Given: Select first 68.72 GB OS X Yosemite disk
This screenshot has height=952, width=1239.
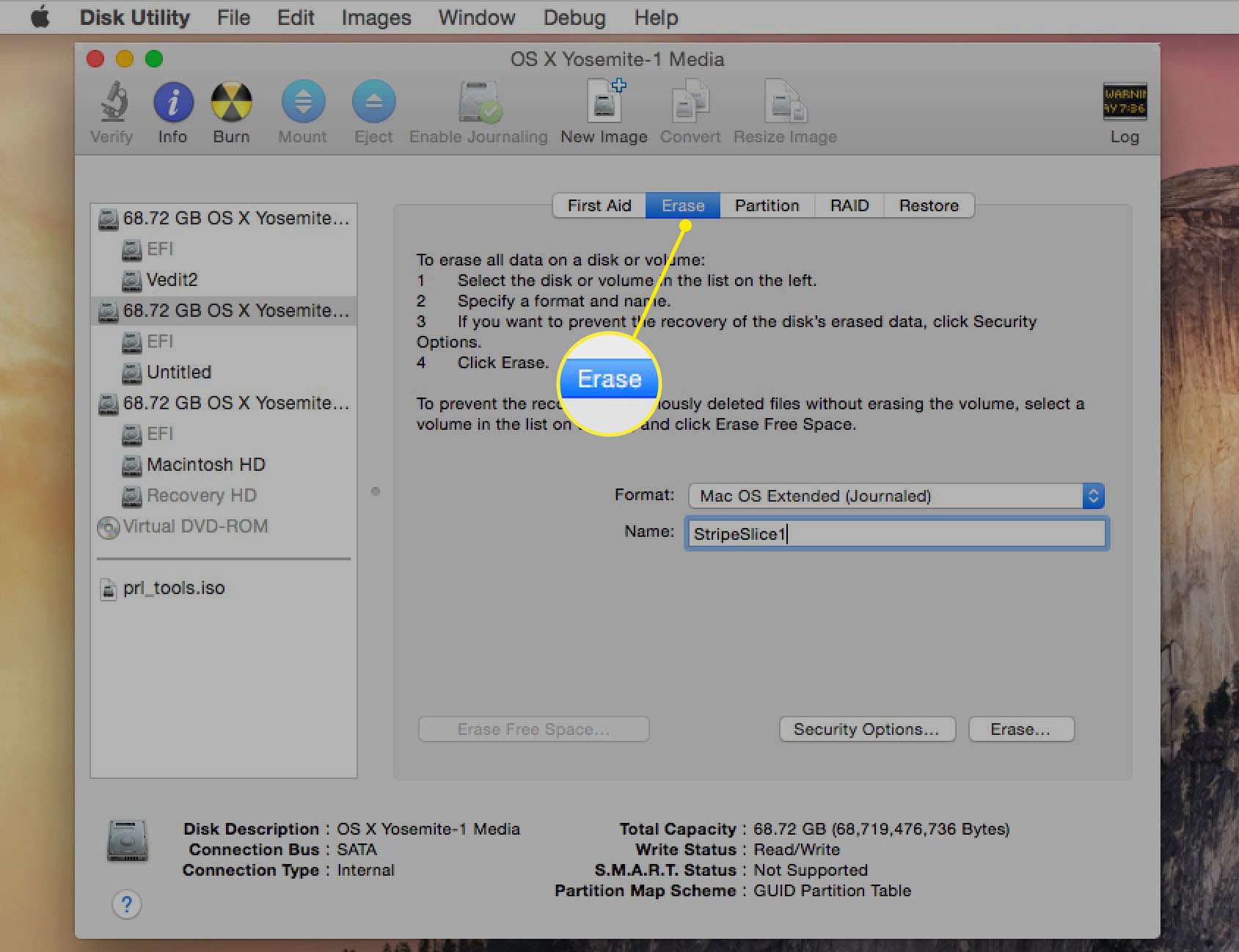Looking at the screenshot, I should coord(224,219).
